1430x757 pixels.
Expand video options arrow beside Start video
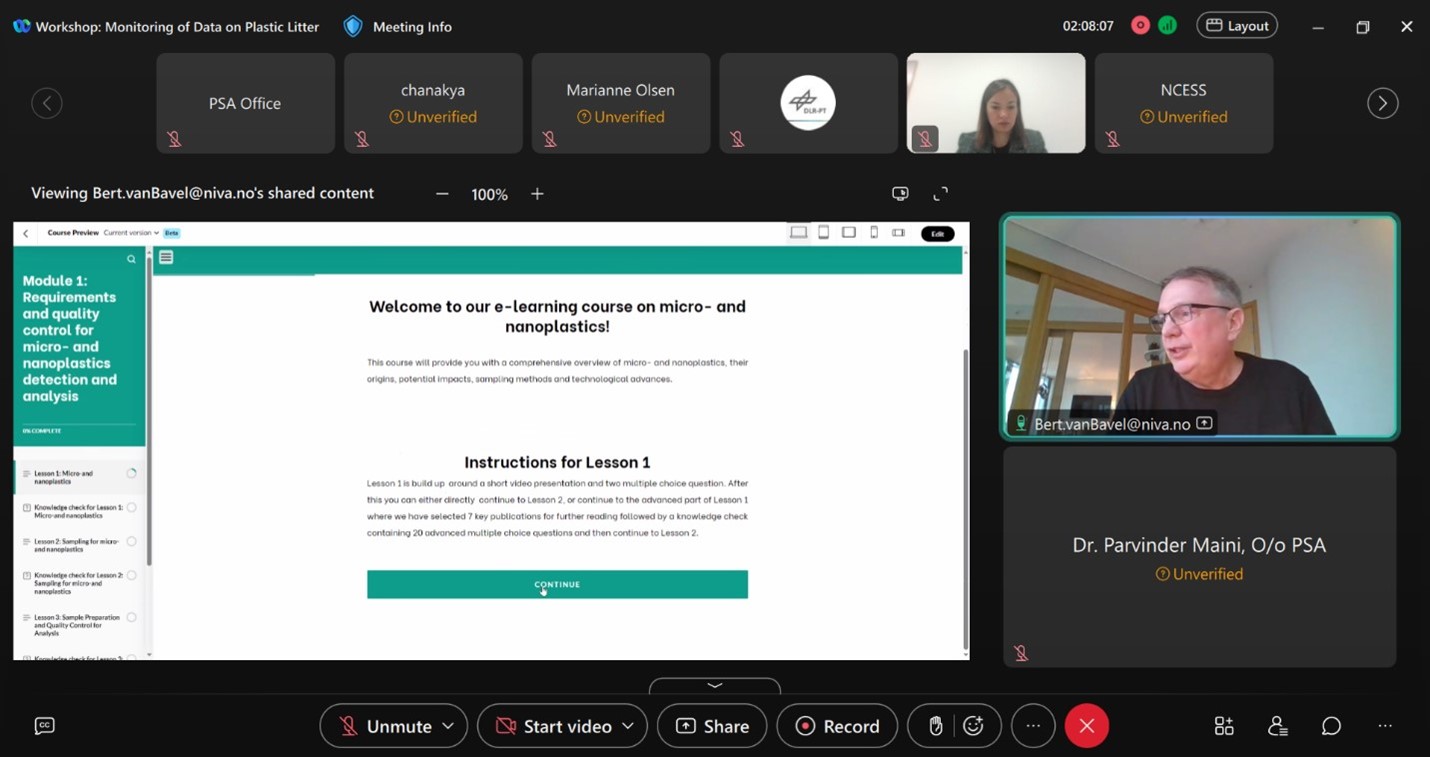[627, 726]
